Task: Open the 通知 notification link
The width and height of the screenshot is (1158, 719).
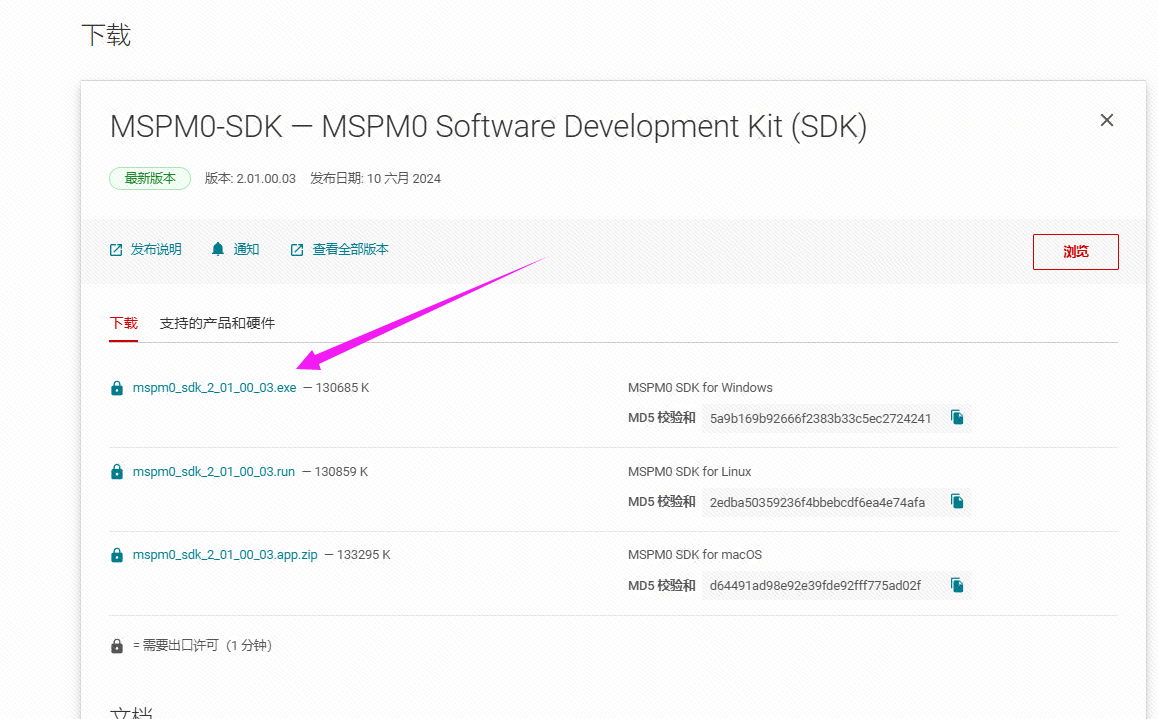Action: pyautogui.click(x=246, y=249)
